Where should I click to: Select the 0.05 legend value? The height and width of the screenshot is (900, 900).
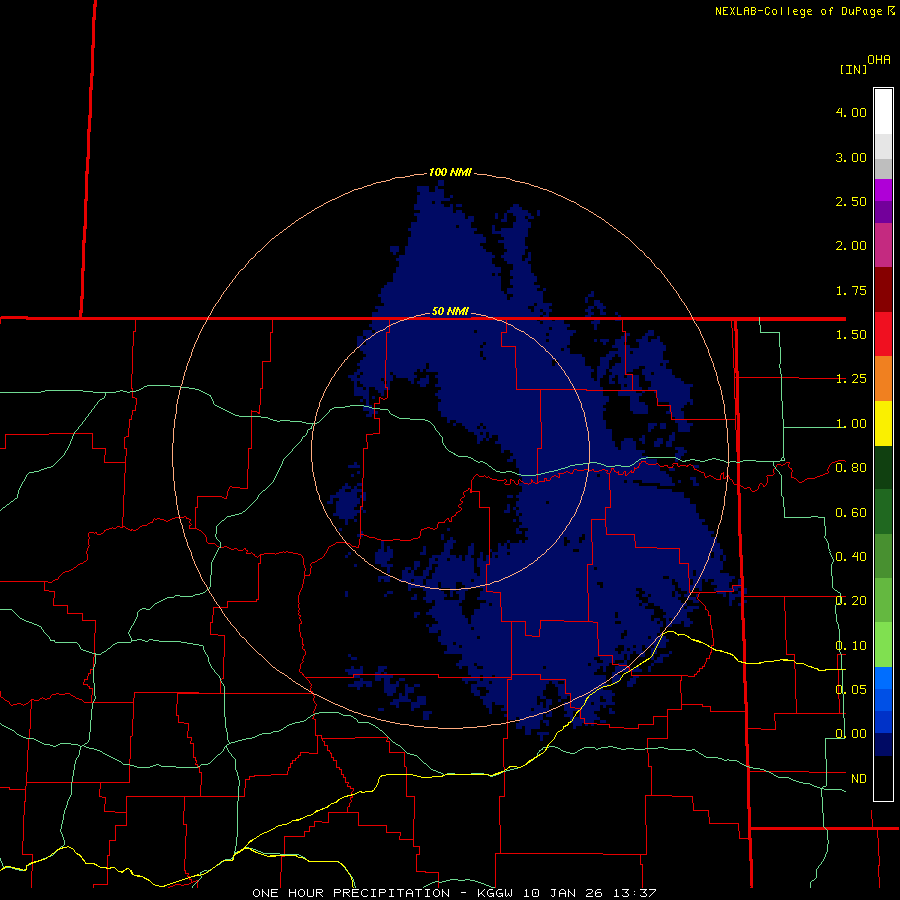851,689
